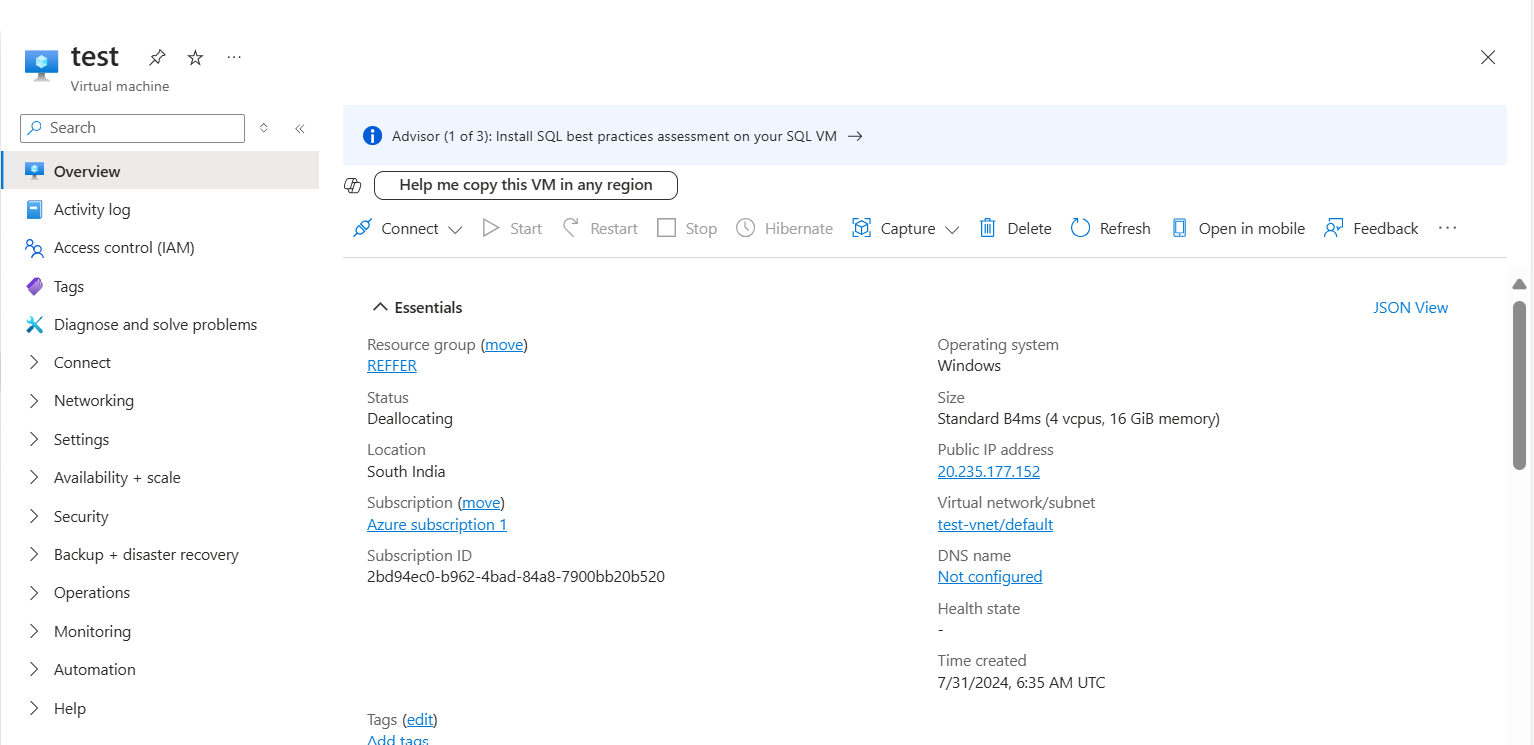Open the REFFER resource group
This screenshot has height=745, width=1534.
(392, 365)
